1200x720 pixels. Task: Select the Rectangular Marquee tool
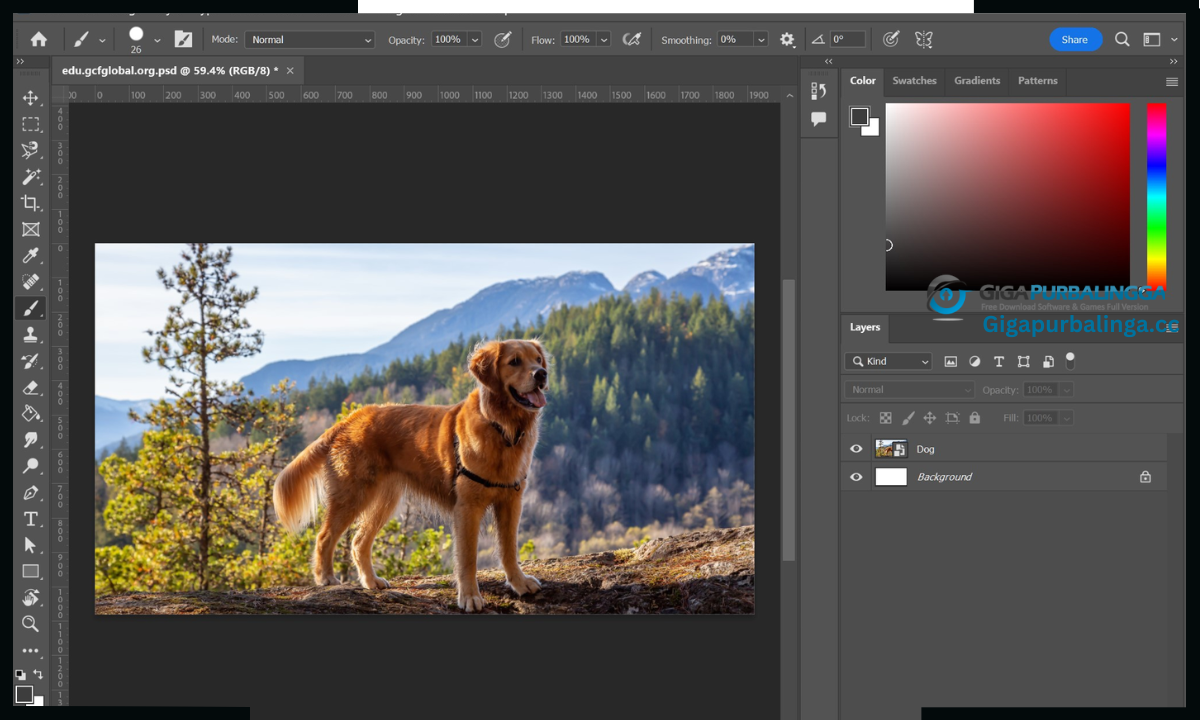click(x=30, y=124)
